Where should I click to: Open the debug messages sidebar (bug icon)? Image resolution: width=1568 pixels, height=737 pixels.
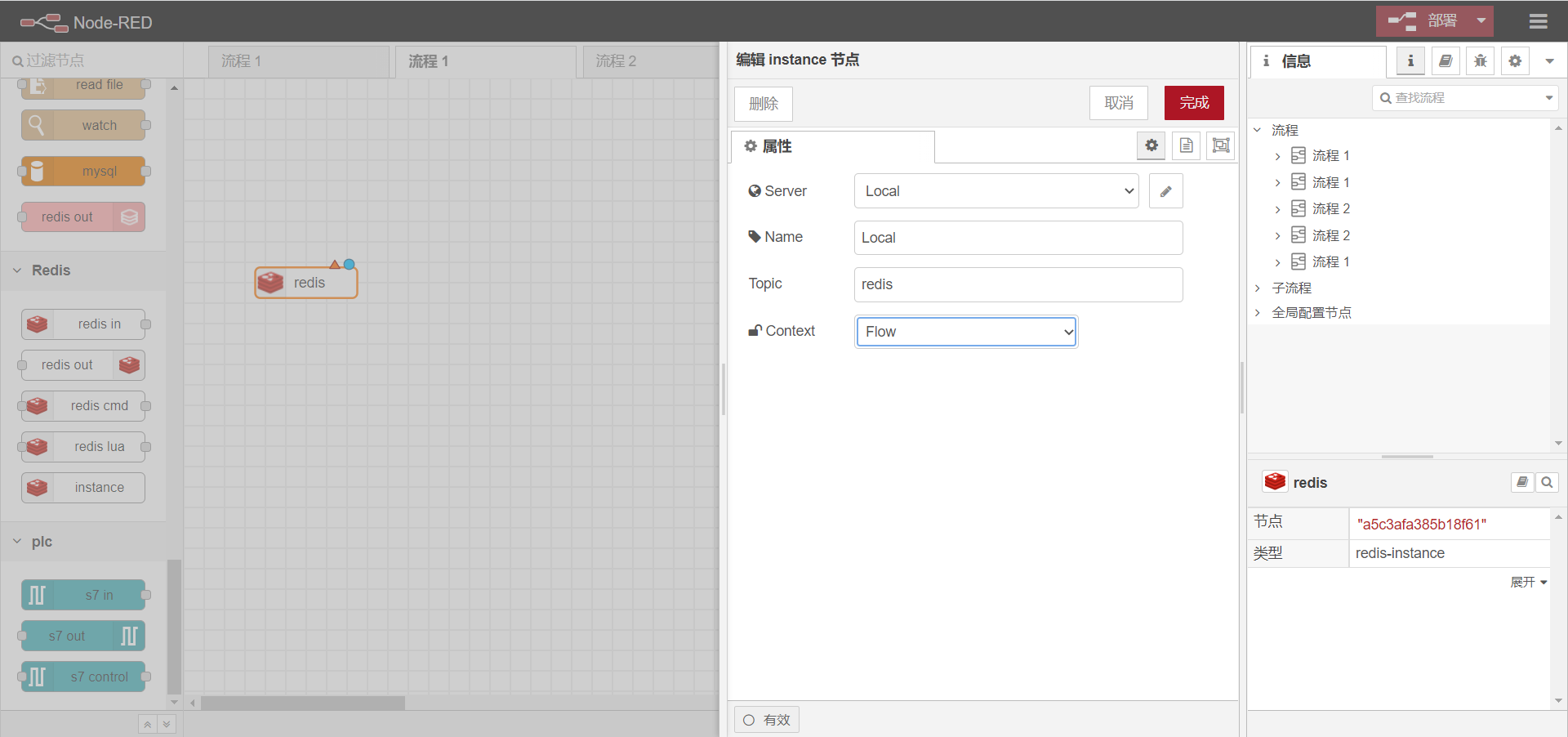tap(1480, 60)
